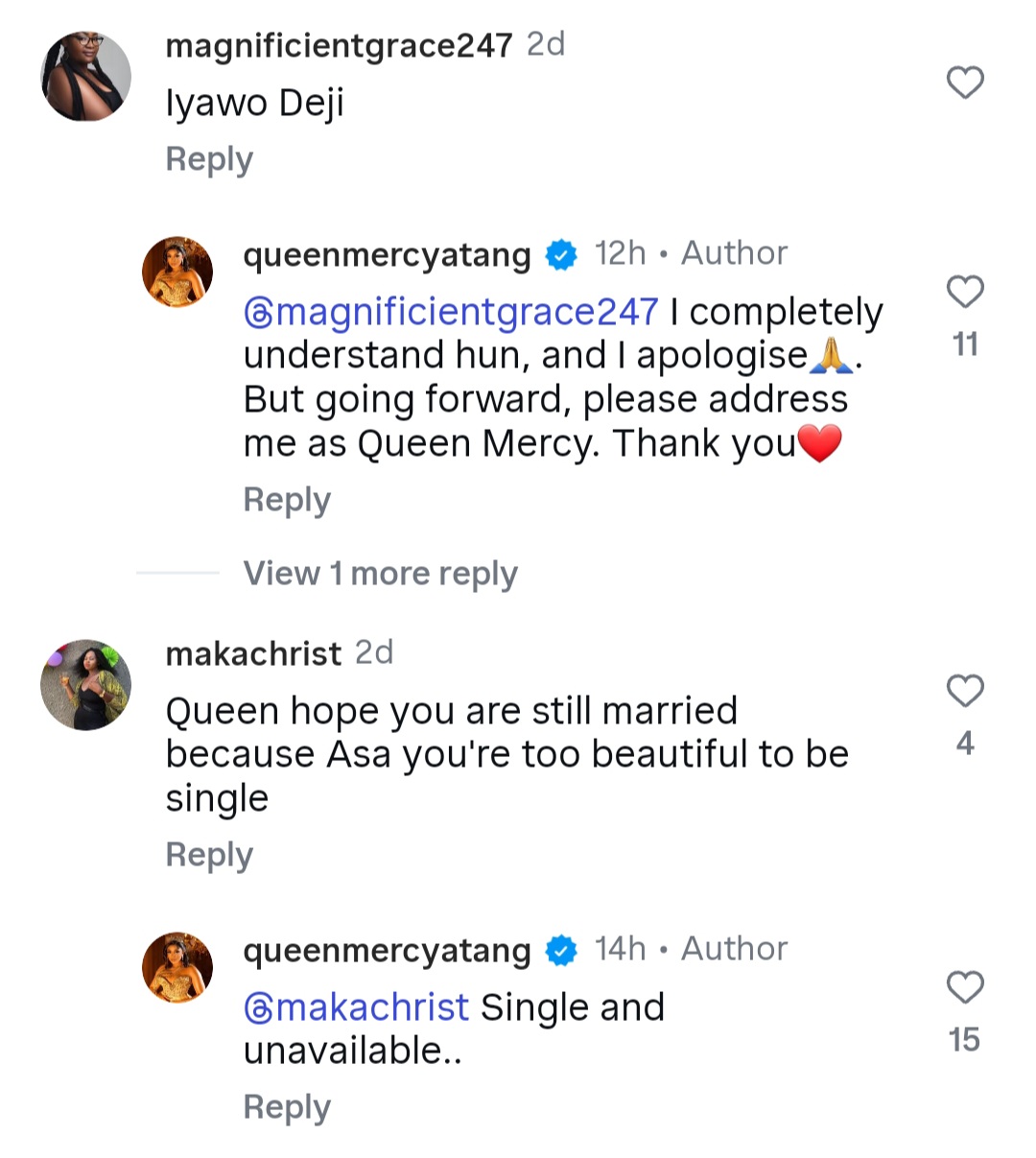Open @magnificientgrace247 mention link
The height and width of the screenshot is (1158, 1036).
(x=452, y=312)
